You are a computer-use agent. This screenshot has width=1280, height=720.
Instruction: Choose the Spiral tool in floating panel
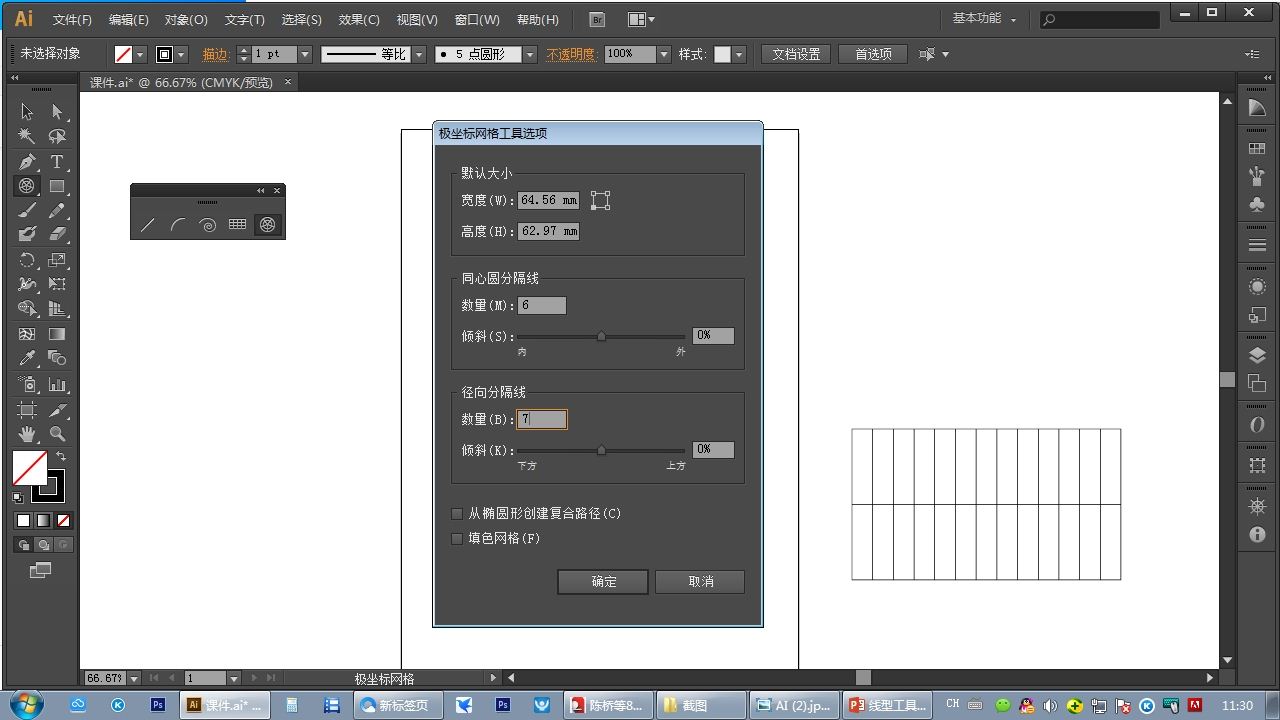point(207,225)
